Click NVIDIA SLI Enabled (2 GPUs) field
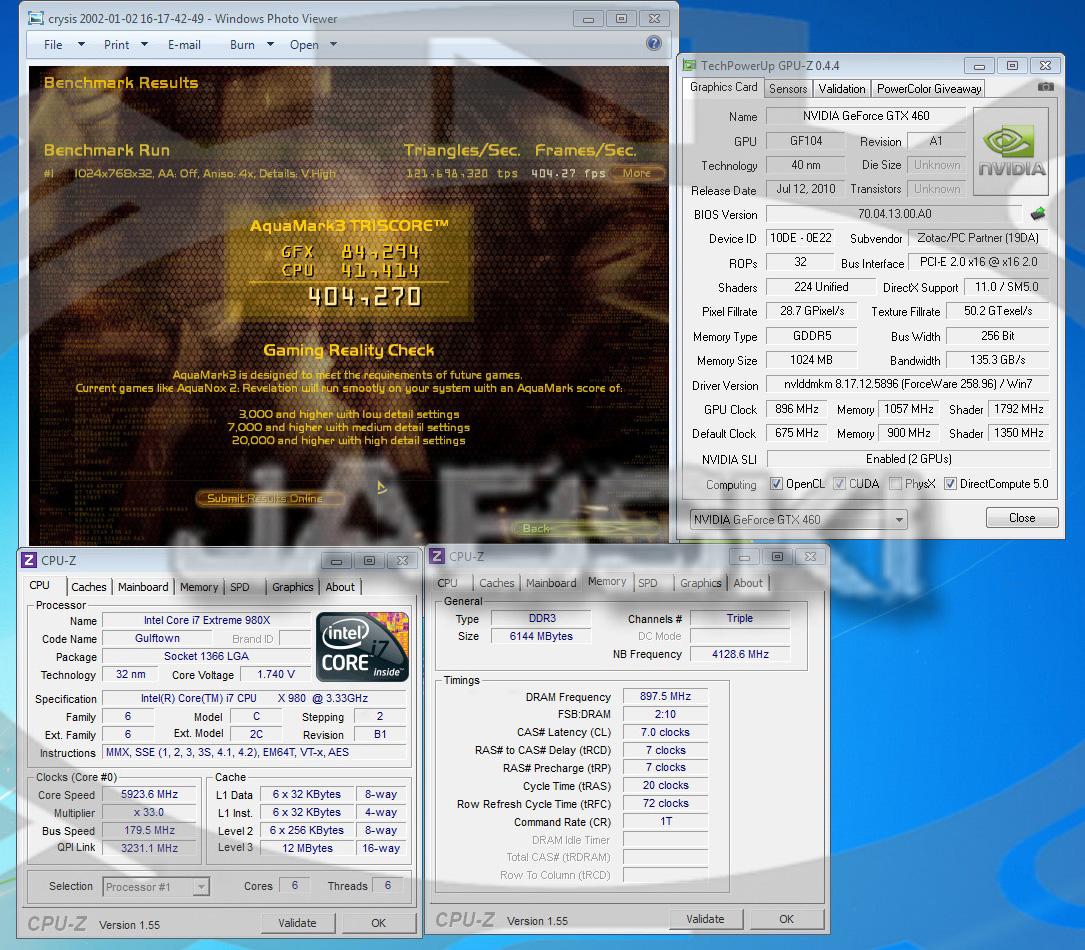The image size is (1085, 950). tap(909, 459)
